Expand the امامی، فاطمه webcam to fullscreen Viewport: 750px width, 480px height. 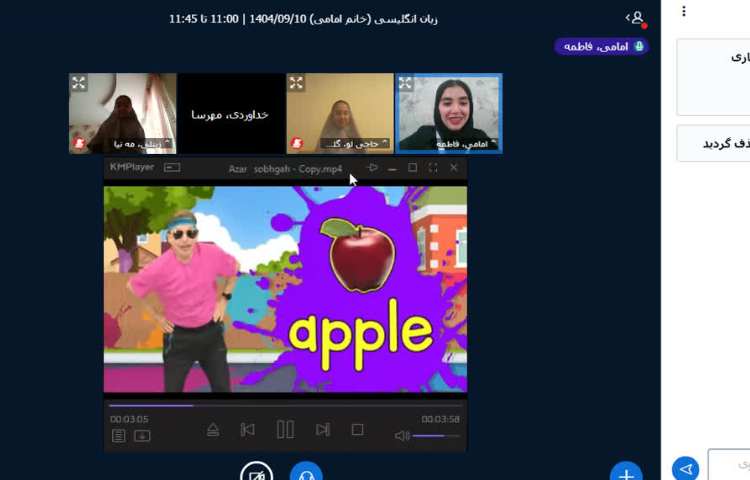[405, 83]
